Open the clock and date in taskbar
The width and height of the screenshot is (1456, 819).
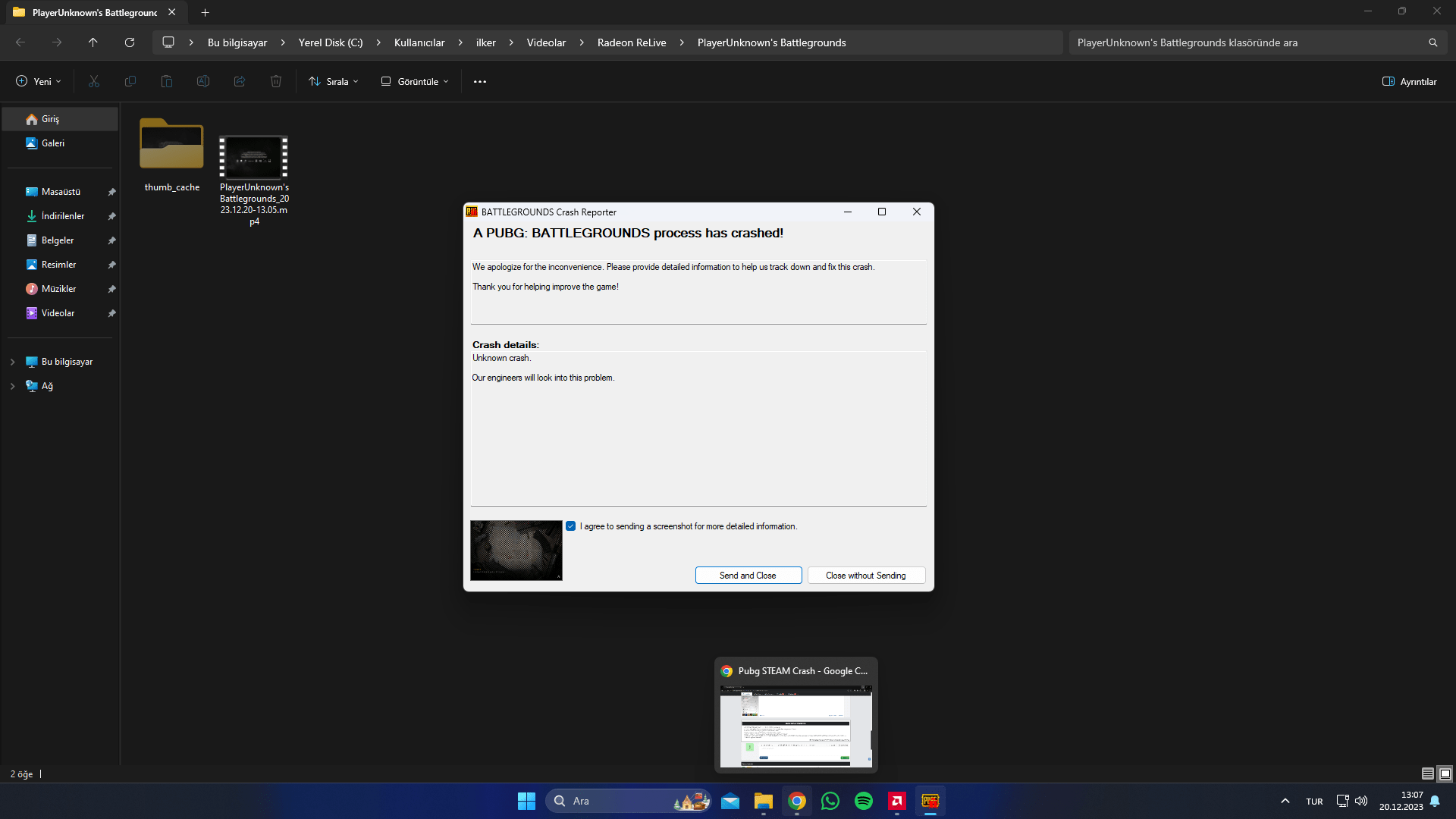1401,801
